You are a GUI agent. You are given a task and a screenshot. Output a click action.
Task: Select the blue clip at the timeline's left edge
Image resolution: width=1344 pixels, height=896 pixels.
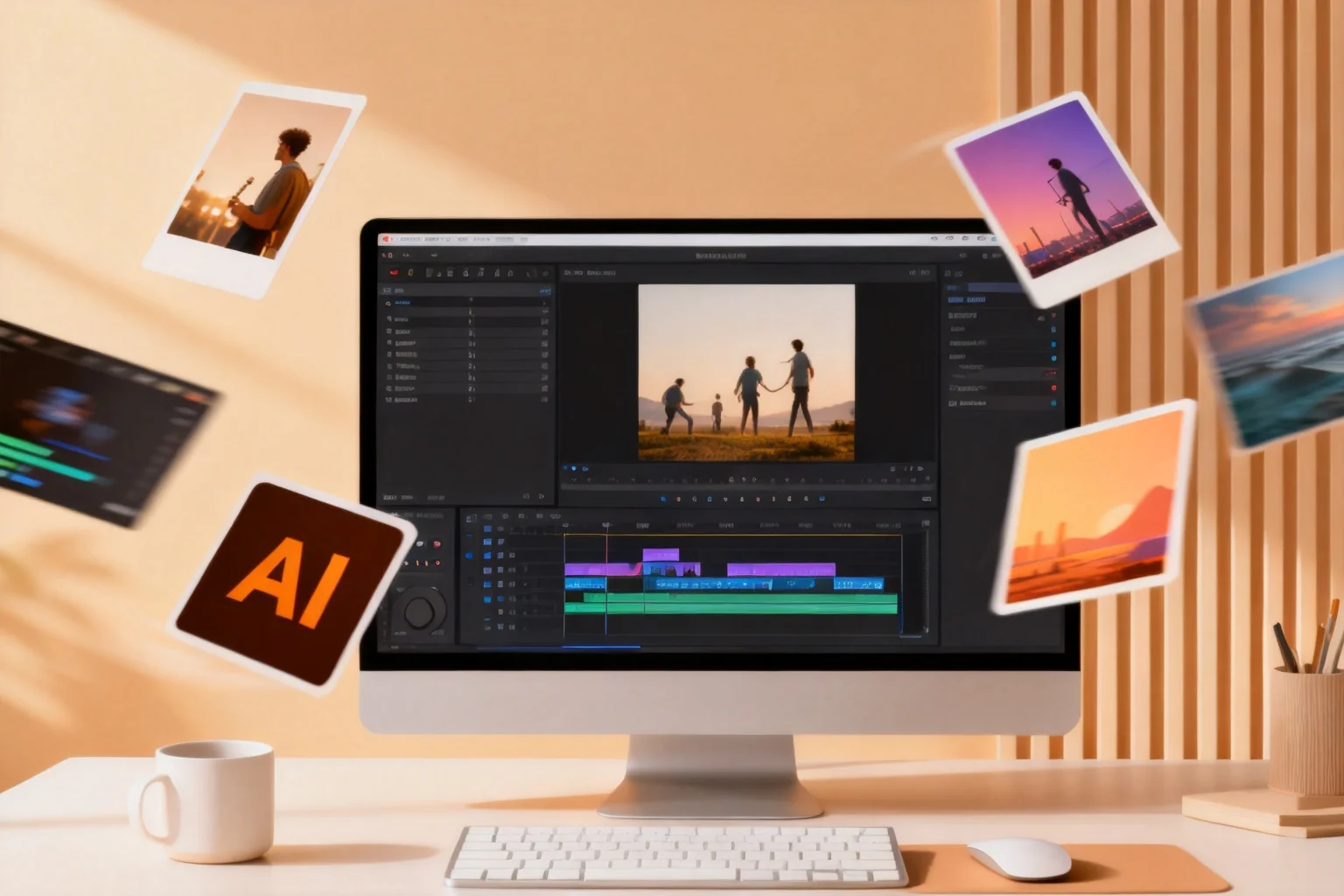(585, 584)
